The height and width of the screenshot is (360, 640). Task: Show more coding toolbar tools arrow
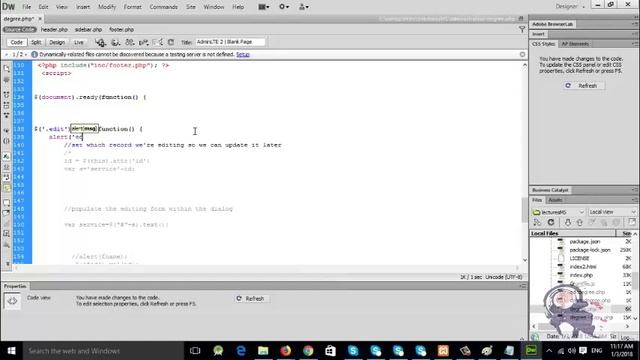tap(7, 264)
